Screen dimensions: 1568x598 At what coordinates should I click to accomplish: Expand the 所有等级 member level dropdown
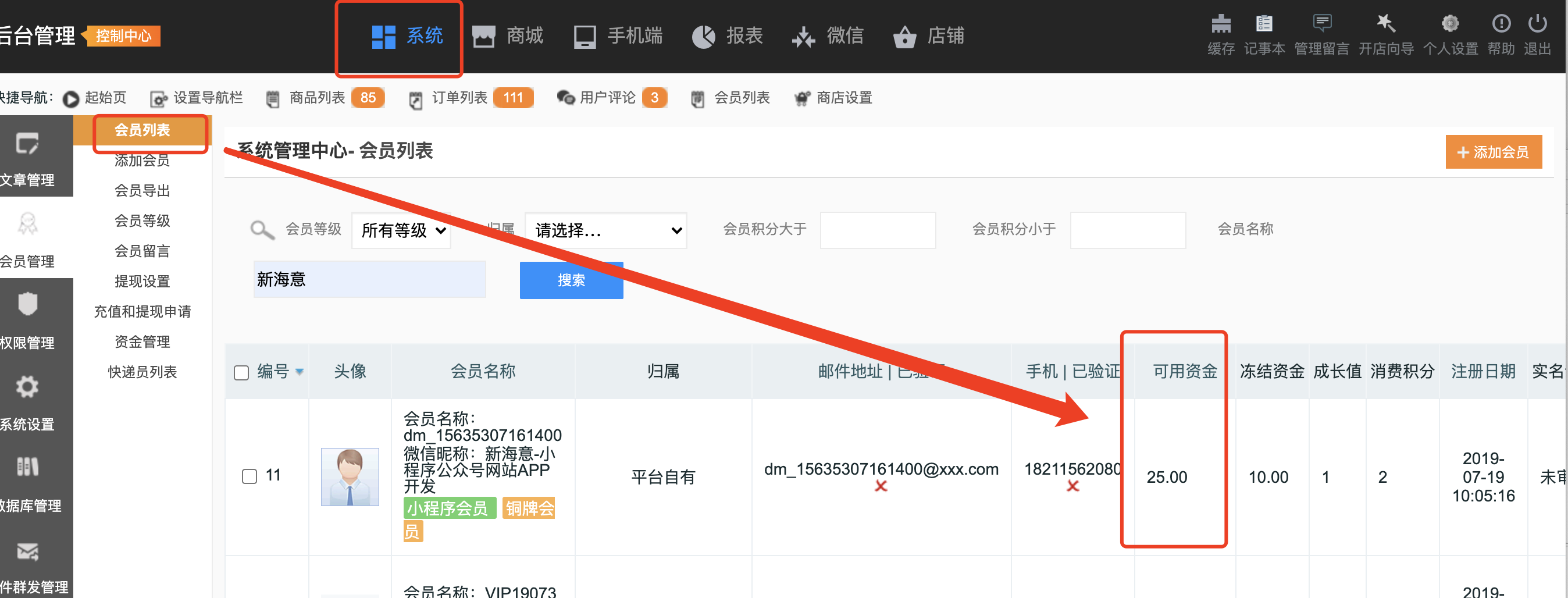pyautogui.click(x=401, y=230)
